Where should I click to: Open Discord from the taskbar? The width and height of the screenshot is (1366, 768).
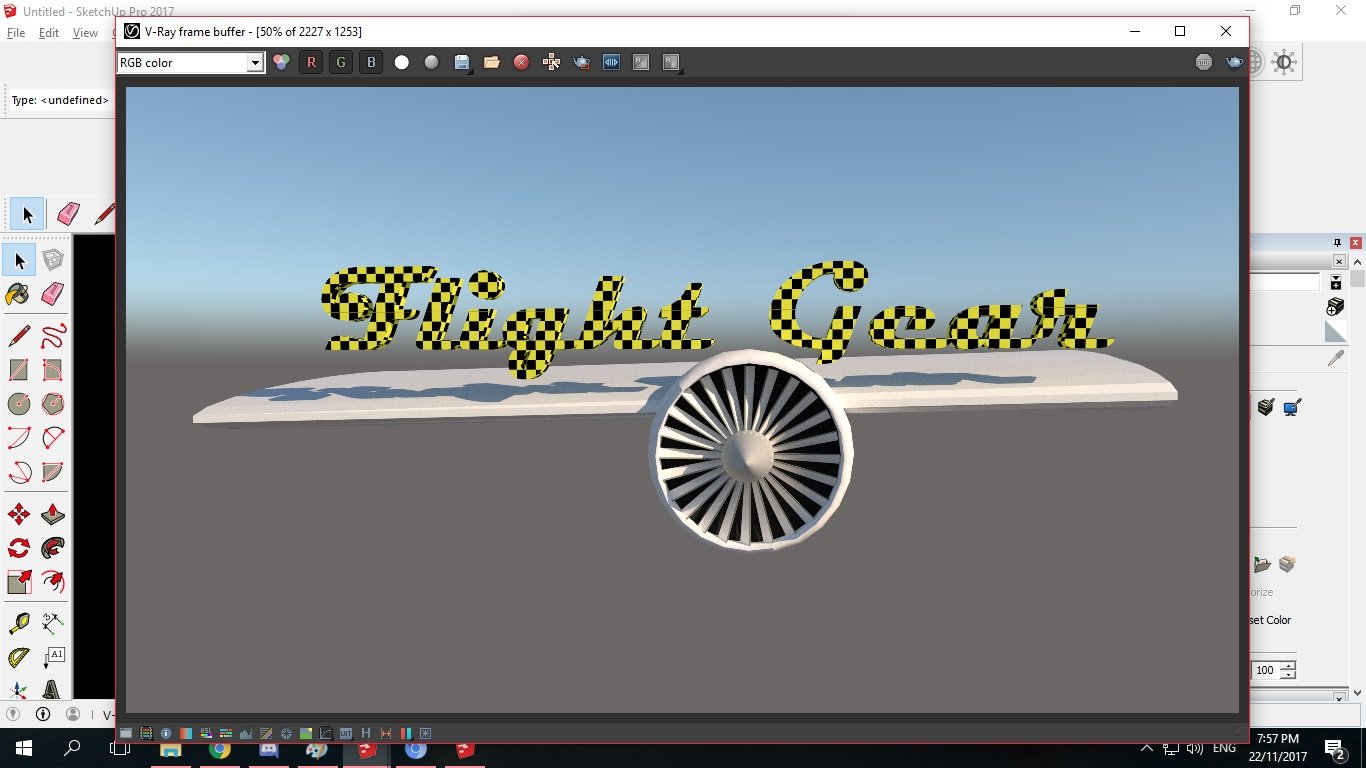269,748
